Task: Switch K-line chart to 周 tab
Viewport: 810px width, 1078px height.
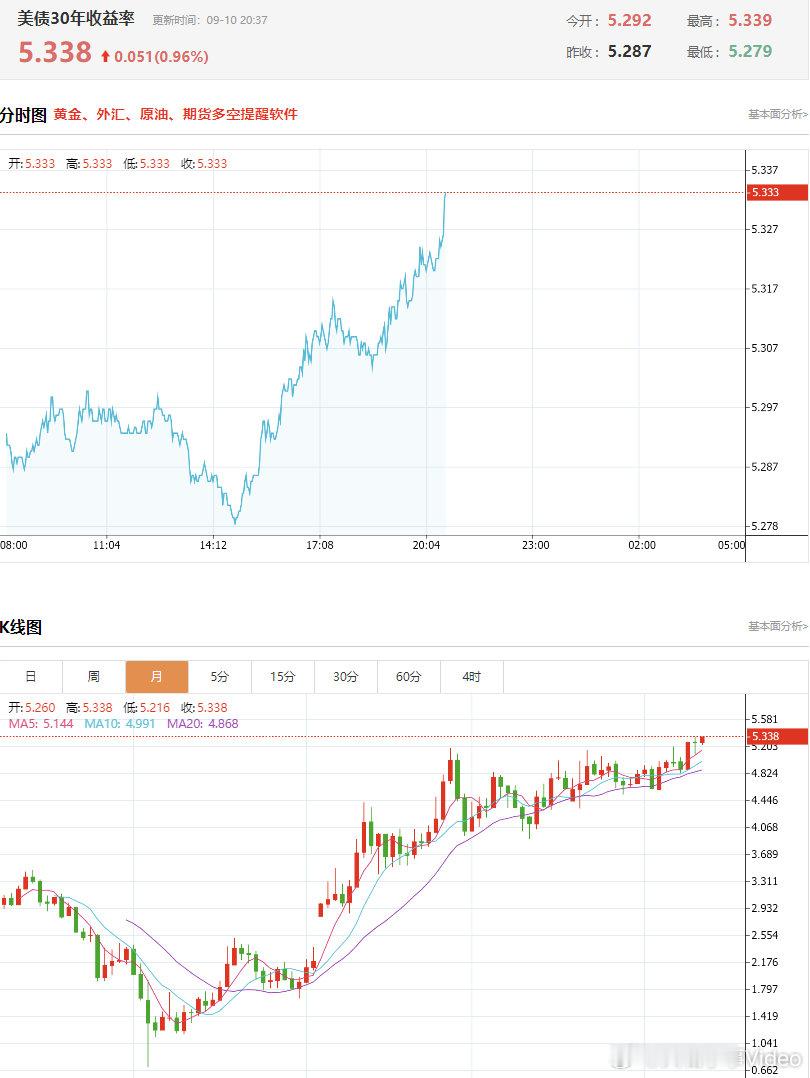Action: click(94, 676)
